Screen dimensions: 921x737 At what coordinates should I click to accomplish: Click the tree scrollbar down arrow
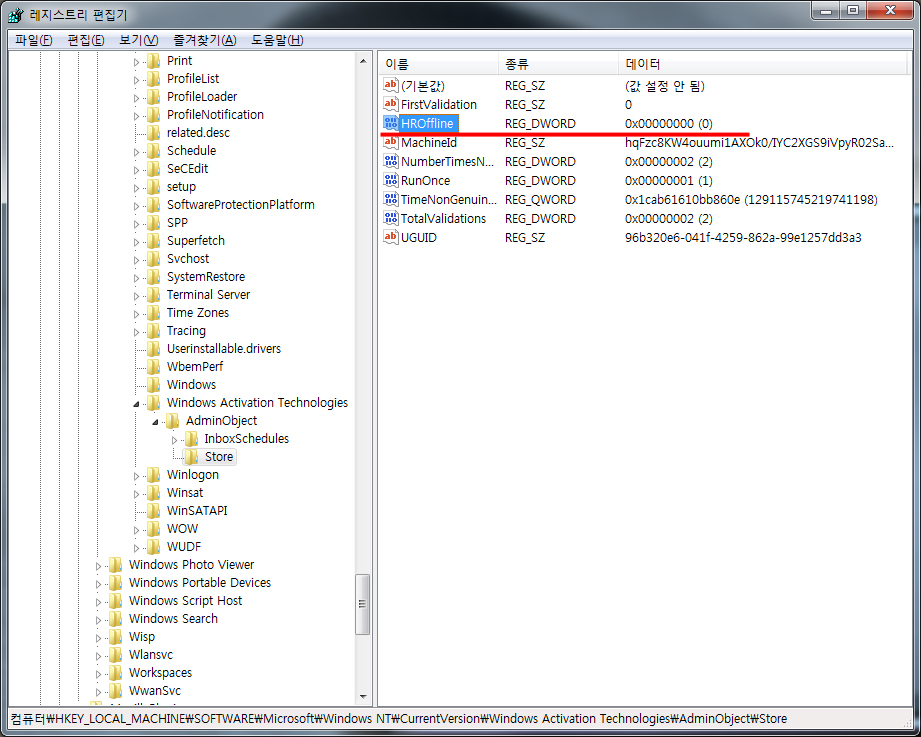(363, 697)
